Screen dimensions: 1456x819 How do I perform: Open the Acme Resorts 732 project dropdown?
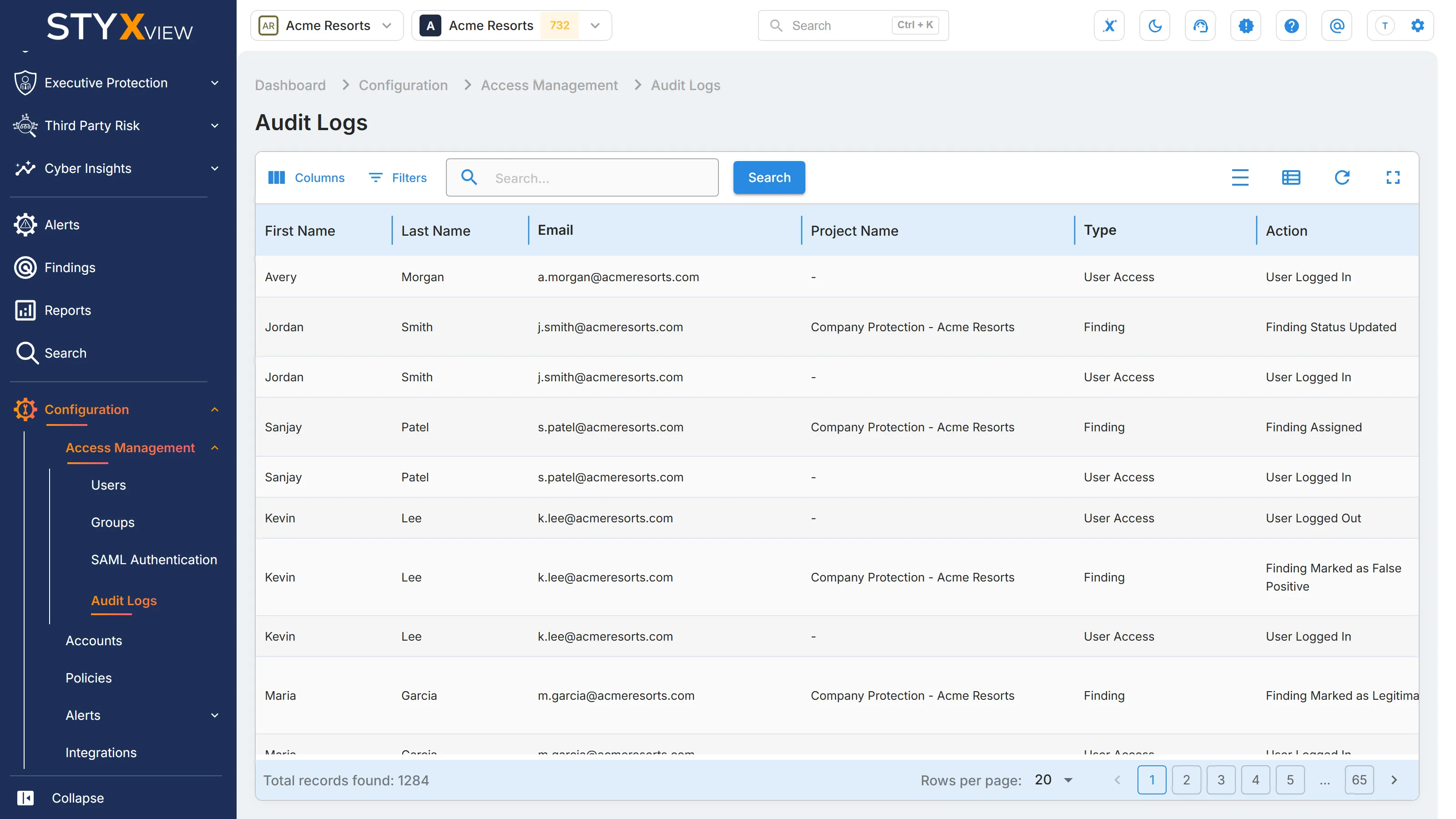click(x=511, y=25)
